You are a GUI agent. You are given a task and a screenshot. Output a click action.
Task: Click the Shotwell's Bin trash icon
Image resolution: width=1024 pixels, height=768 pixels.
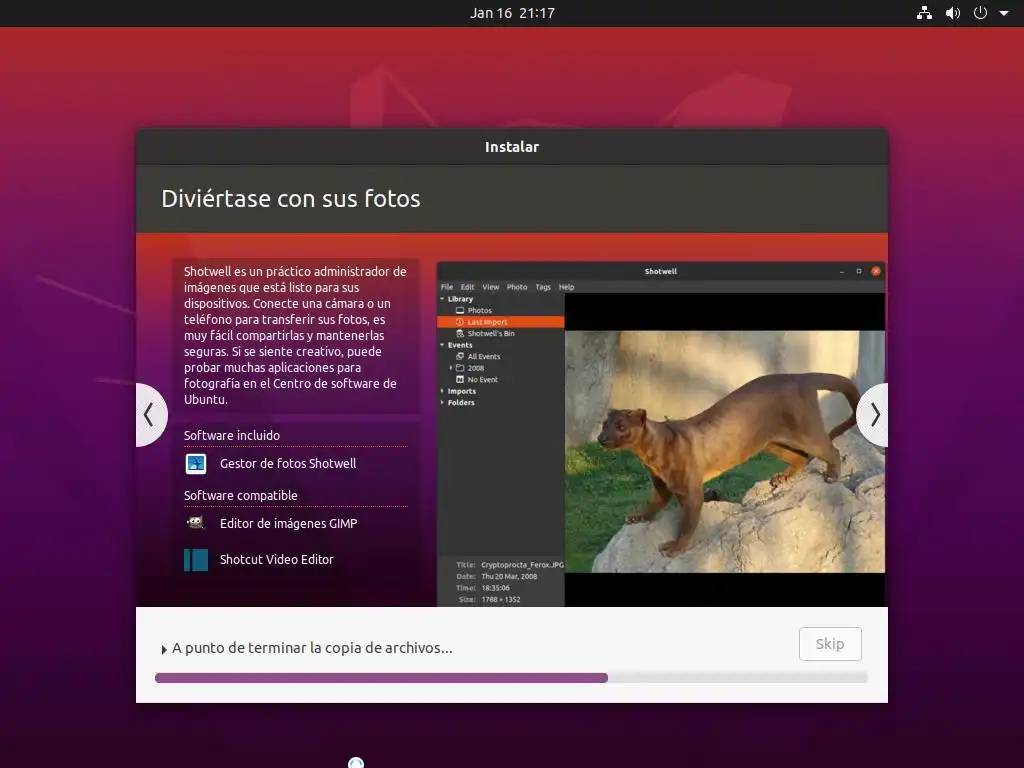(x=460, y=334)
